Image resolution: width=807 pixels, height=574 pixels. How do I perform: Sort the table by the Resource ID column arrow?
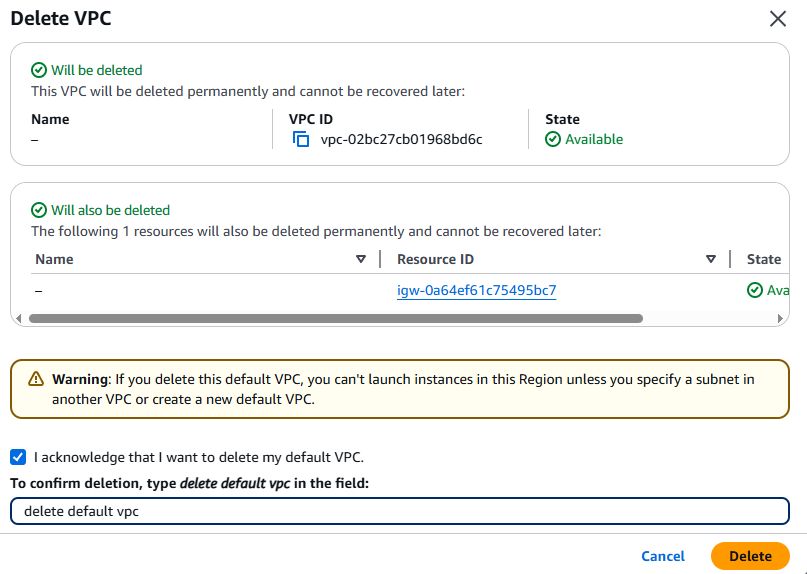[x=711, y=259]
